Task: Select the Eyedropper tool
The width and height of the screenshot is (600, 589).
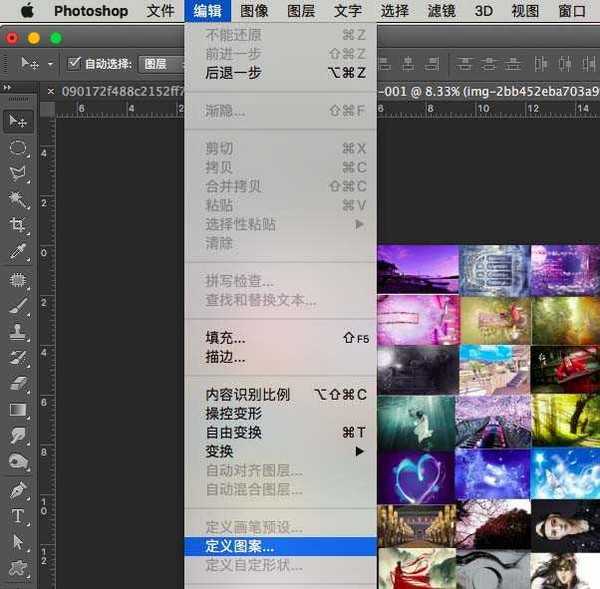Action: pos(18,252)
